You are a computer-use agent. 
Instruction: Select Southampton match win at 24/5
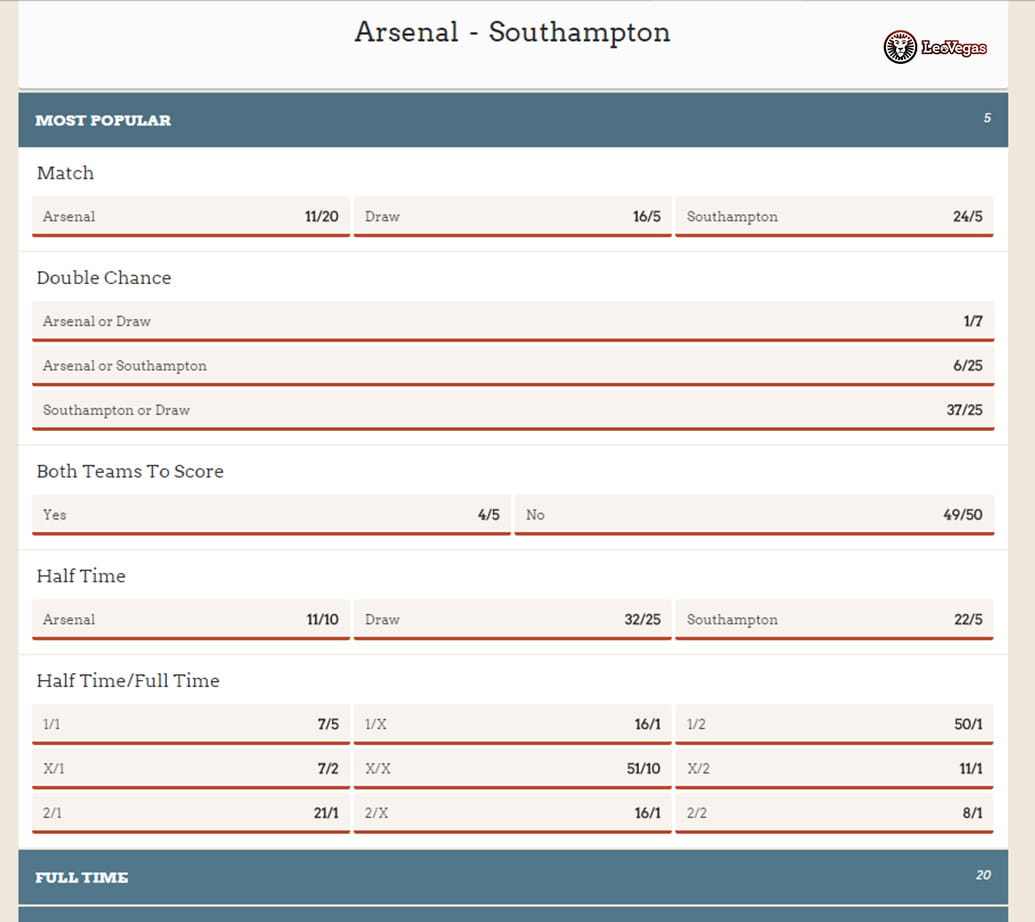[834, 216]
